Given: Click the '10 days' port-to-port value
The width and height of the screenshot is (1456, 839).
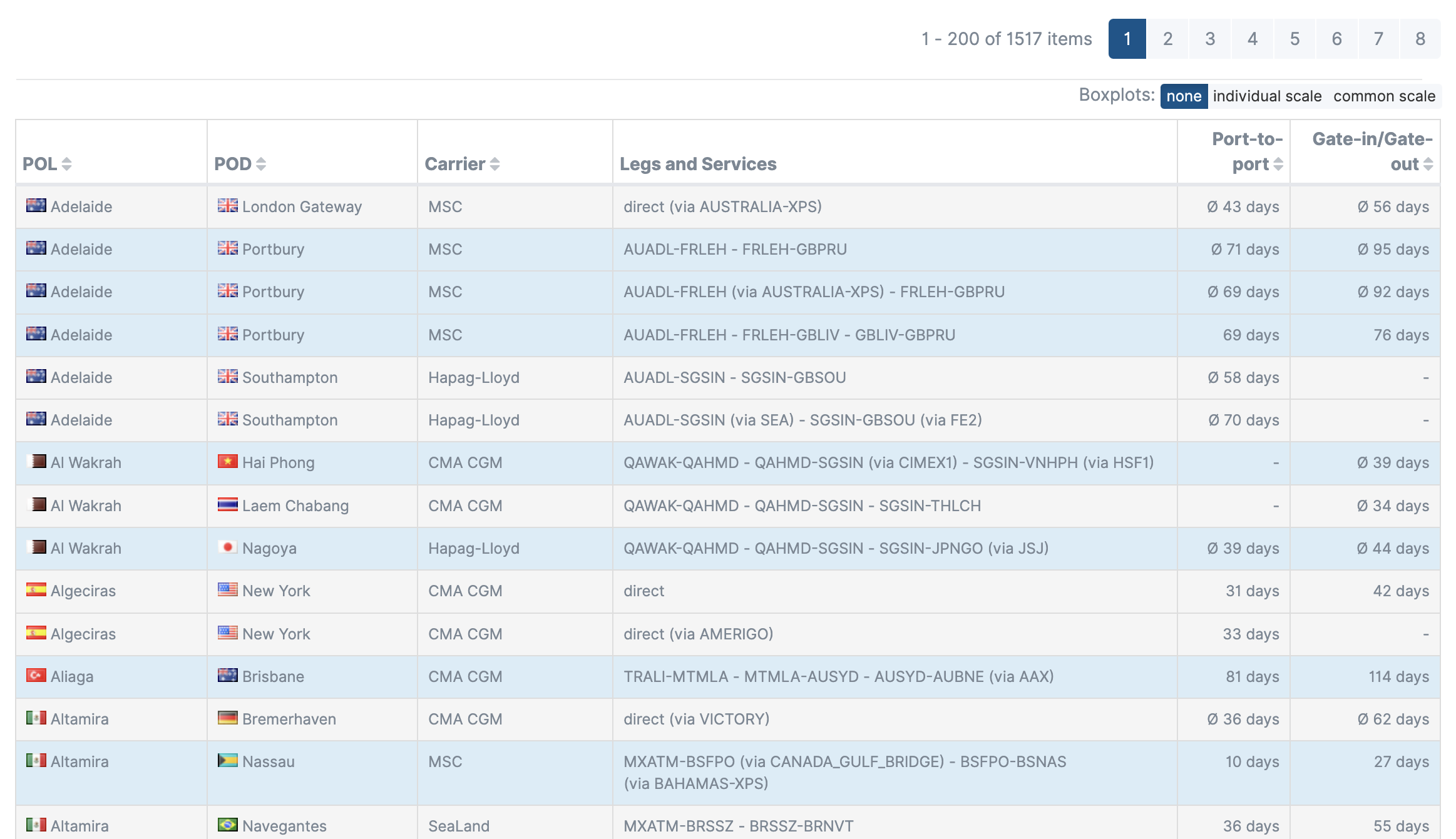Looking at the screenshot, I should click(x=1252, y=761).
